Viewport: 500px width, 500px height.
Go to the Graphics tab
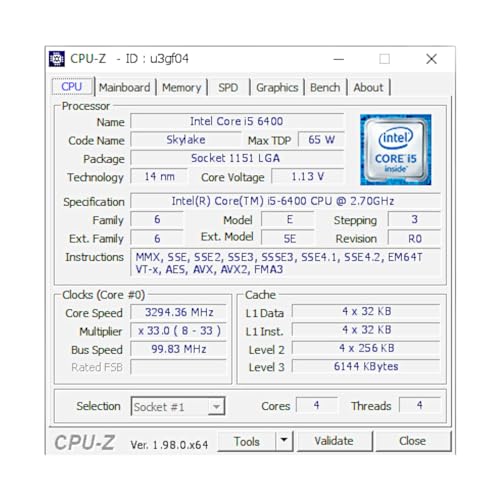tap(277, 88)
